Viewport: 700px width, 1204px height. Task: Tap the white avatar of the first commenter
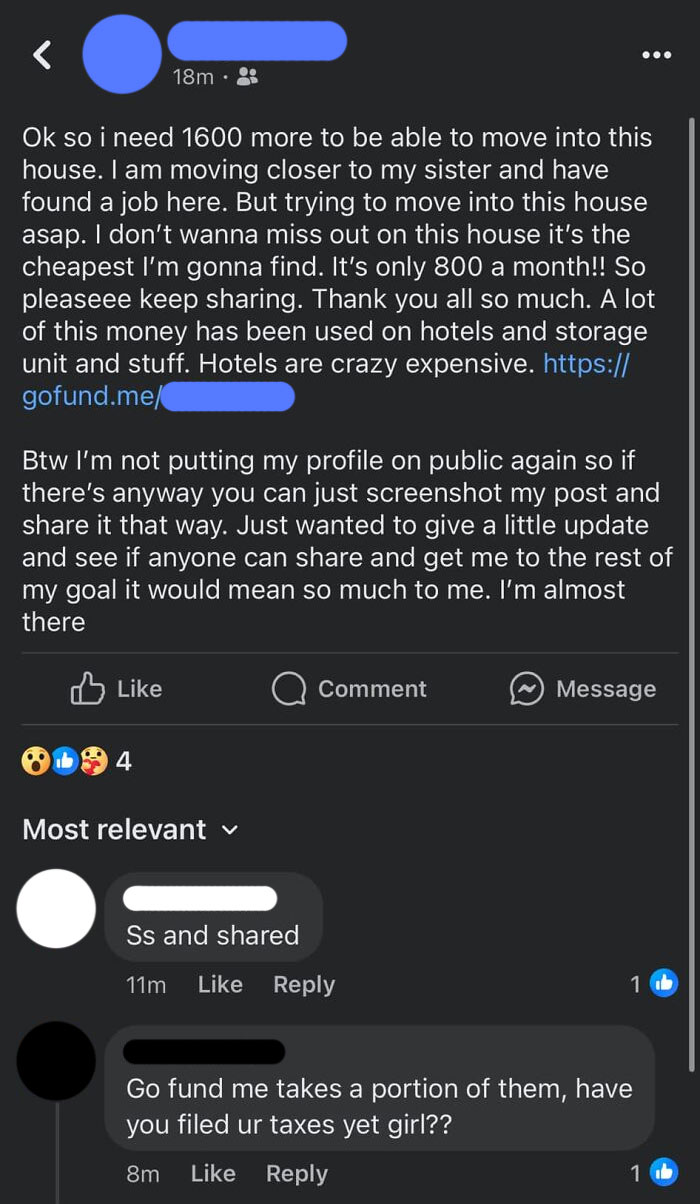[55, 908]
